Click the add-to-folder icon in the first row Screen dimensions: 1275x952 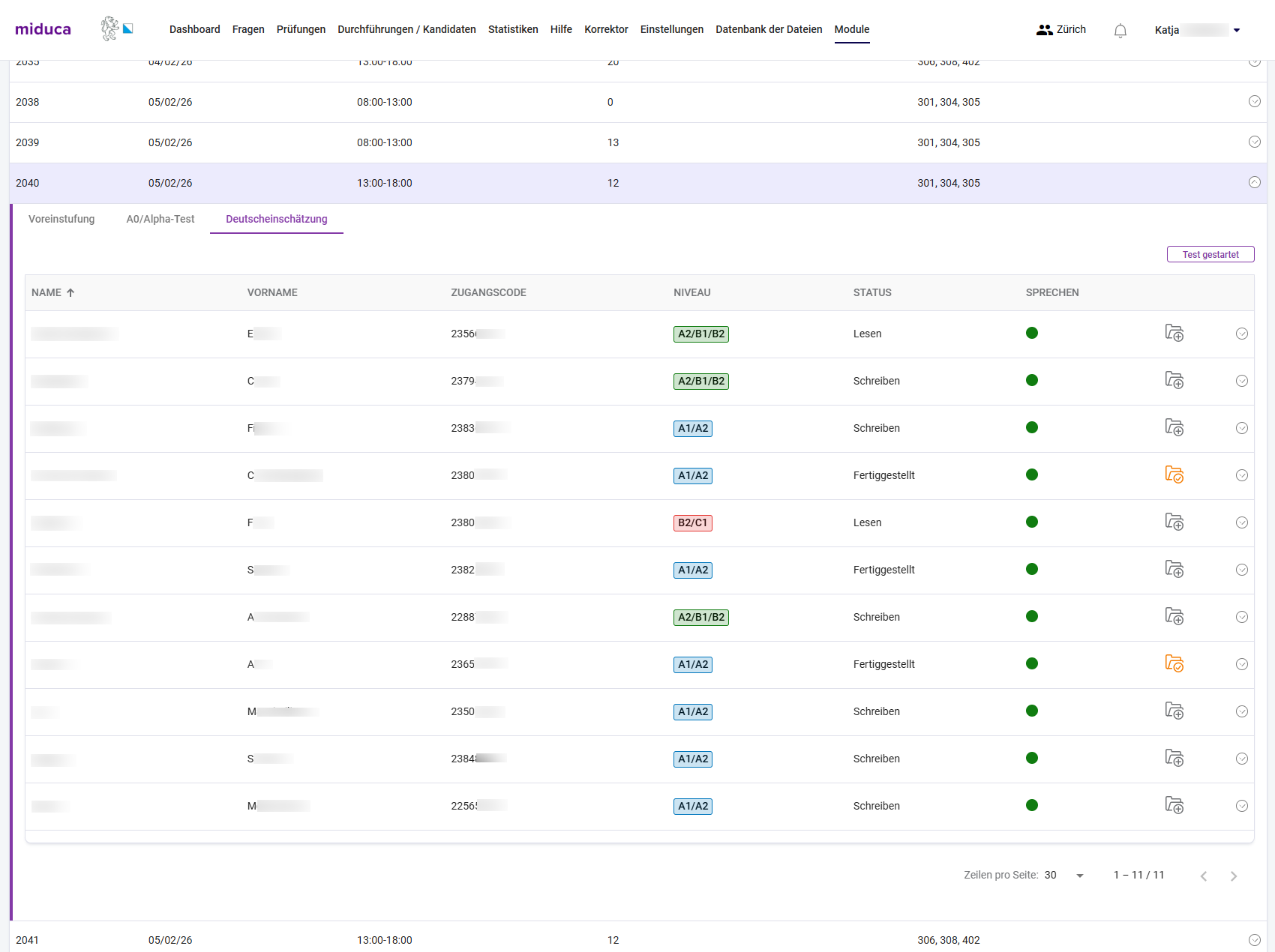click(x=1174, y=334)
